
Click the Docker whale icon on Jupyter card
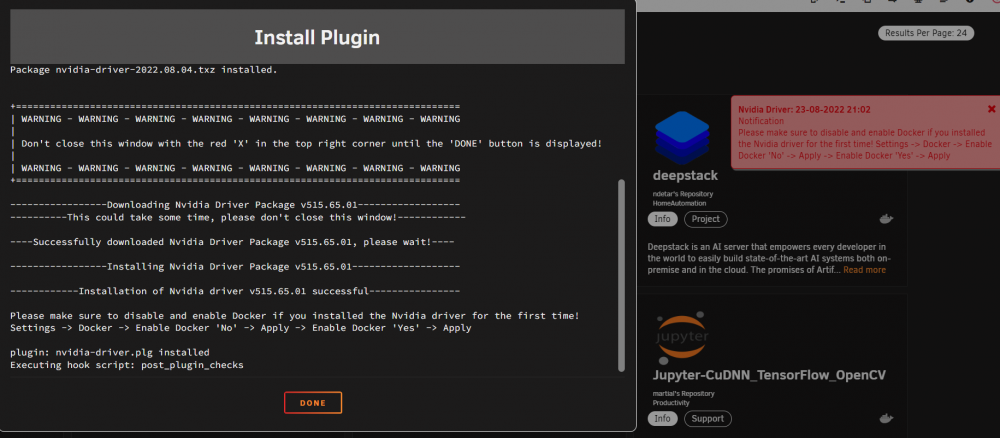tap(886, 419)
